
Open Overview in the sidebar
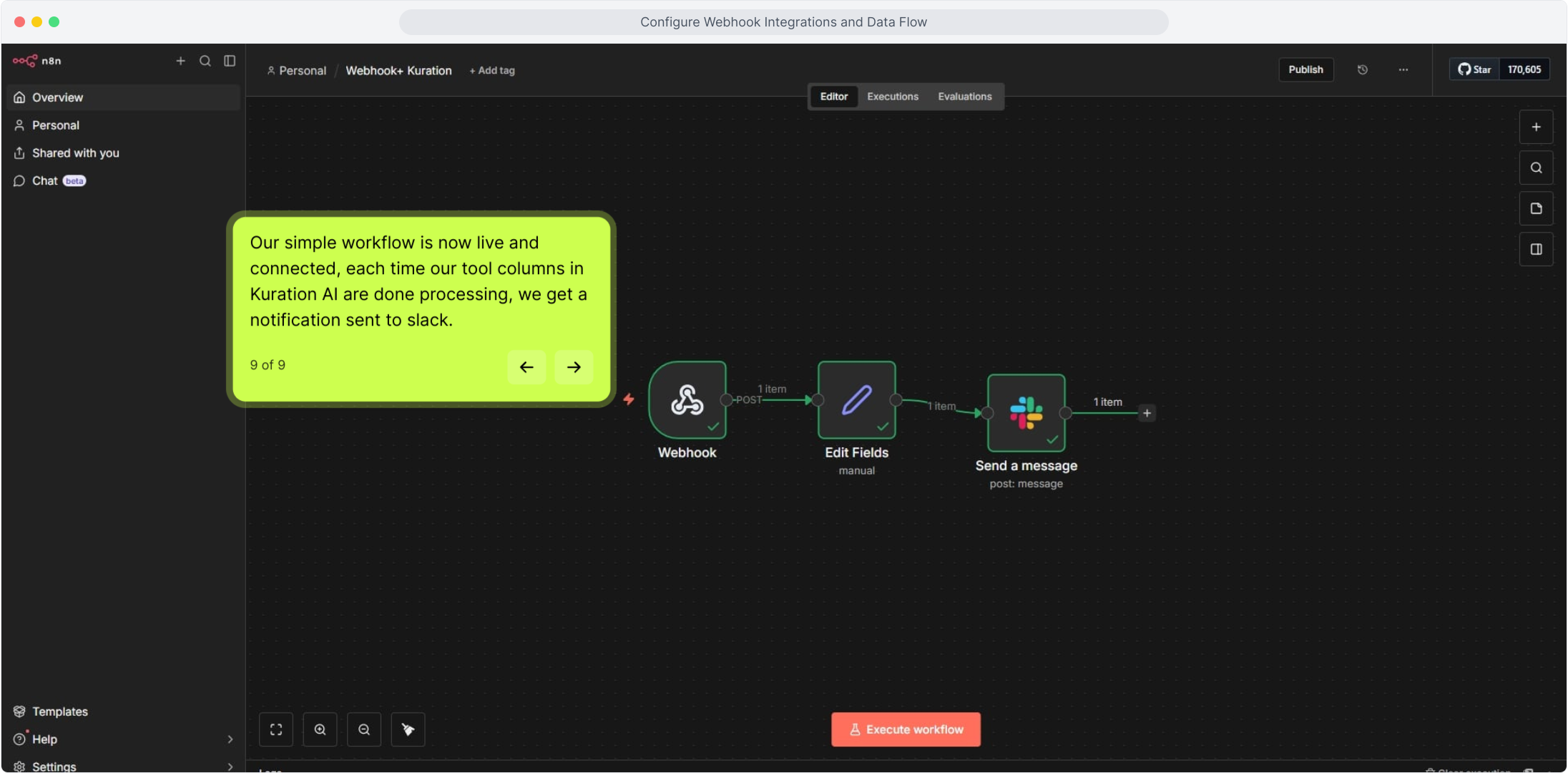coord(123,97)
